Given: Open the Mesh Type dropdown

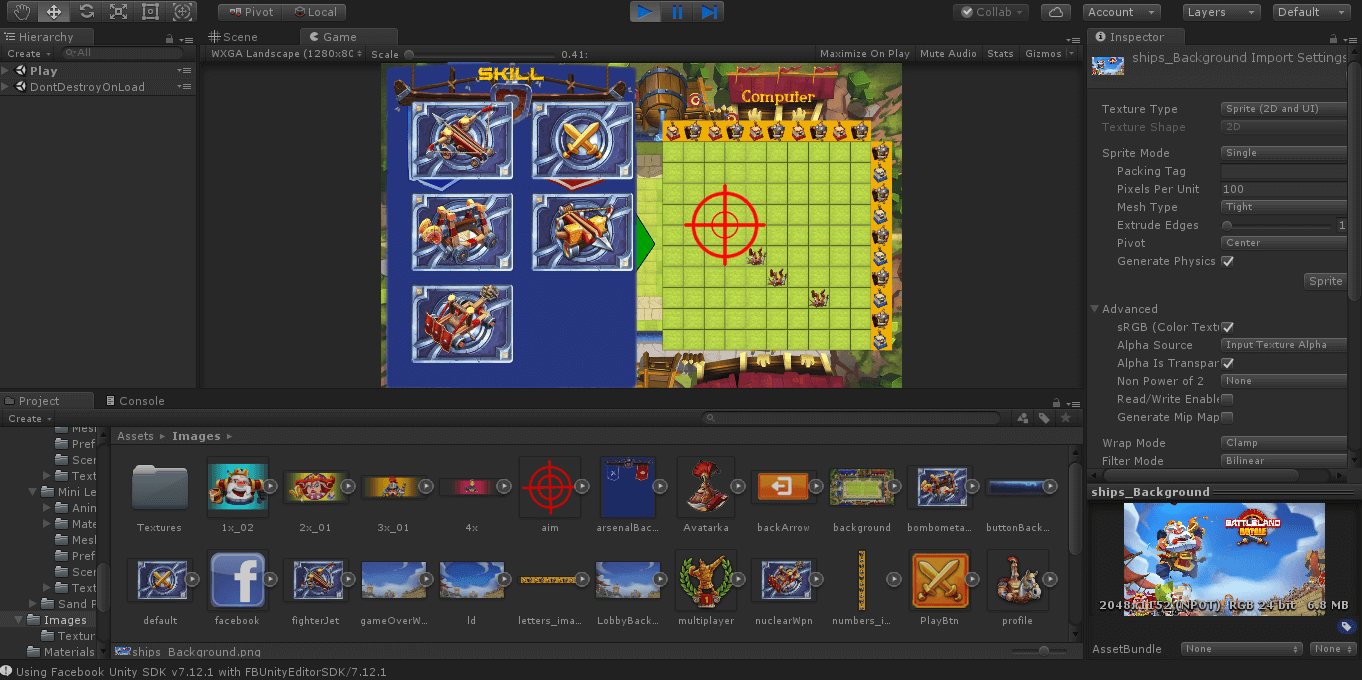Looking at the screenshot, I should (x=1284, y=207).
